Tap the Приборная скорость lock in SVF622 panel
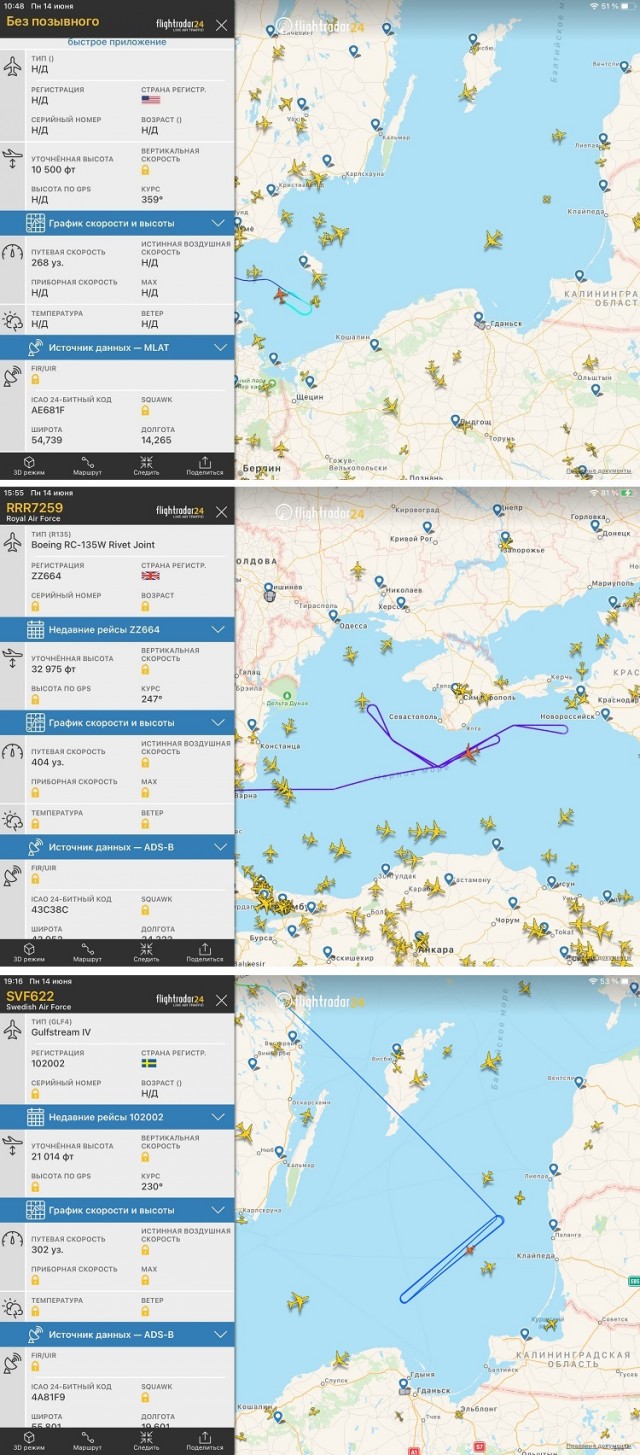 (x=36, y=1280)
